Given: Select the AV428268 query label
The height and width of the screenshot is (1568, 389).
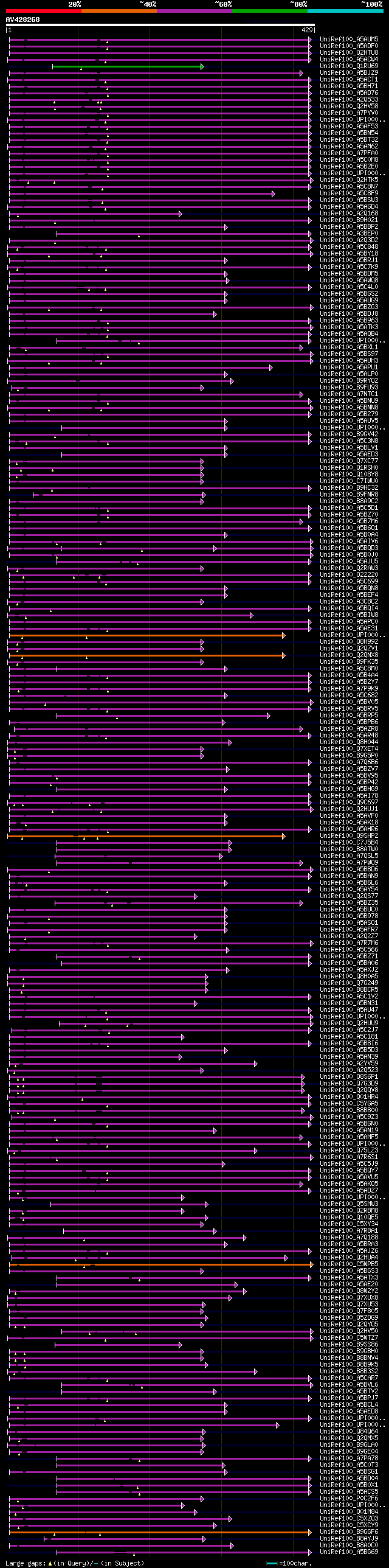Looking at the screenshot, I should click(23, 19).
